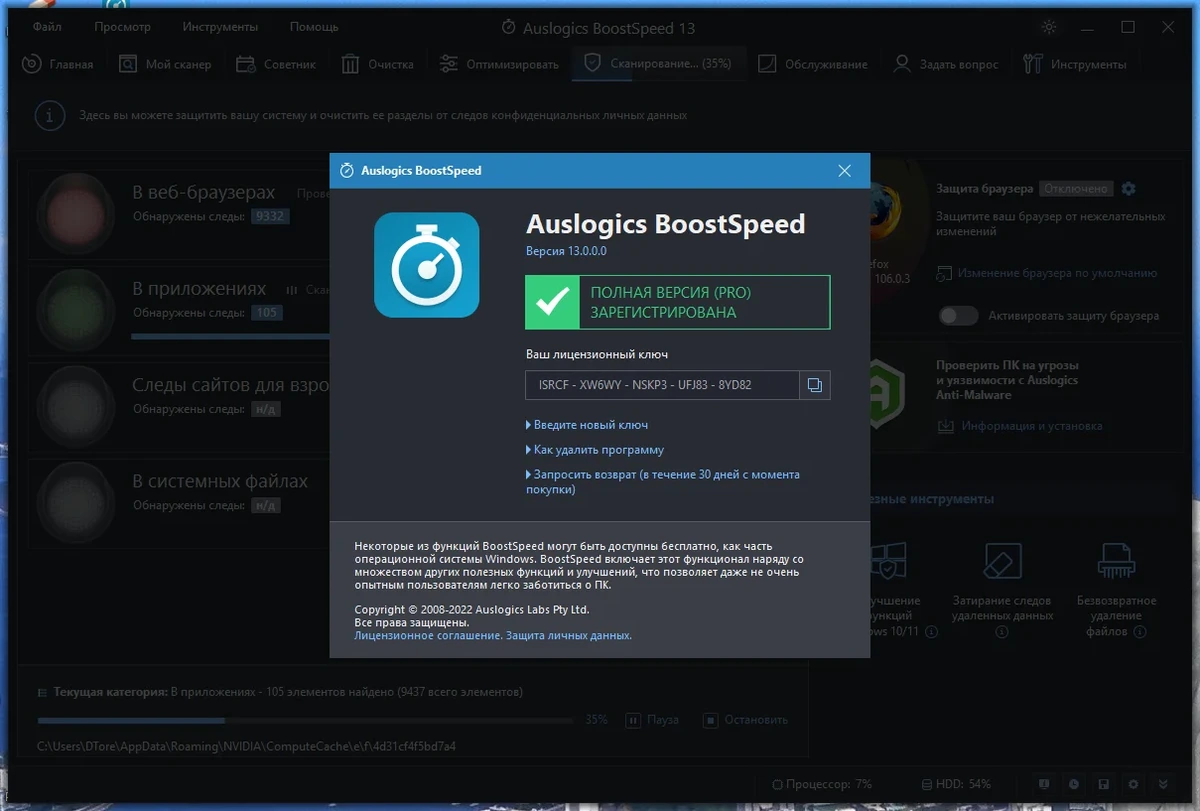This screenshot has width=1200, height=811.
Task: Click the Отключено status badge
Action: point(1076,188)
